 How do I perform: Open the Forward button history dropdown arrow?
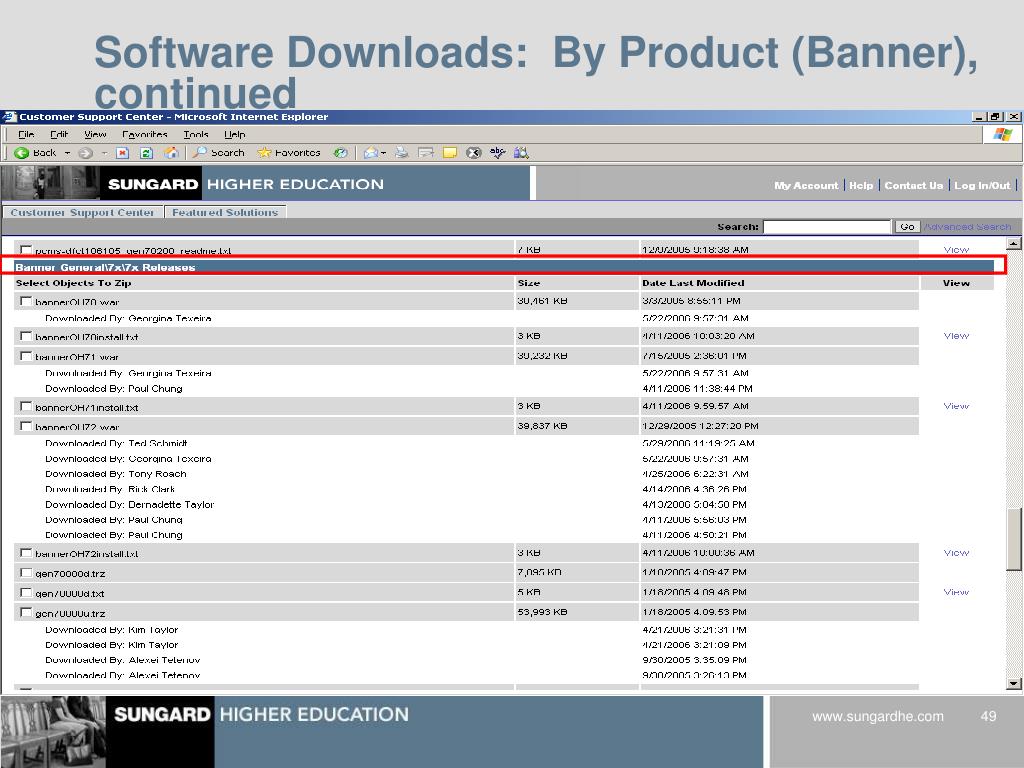[x=104, y=153]
